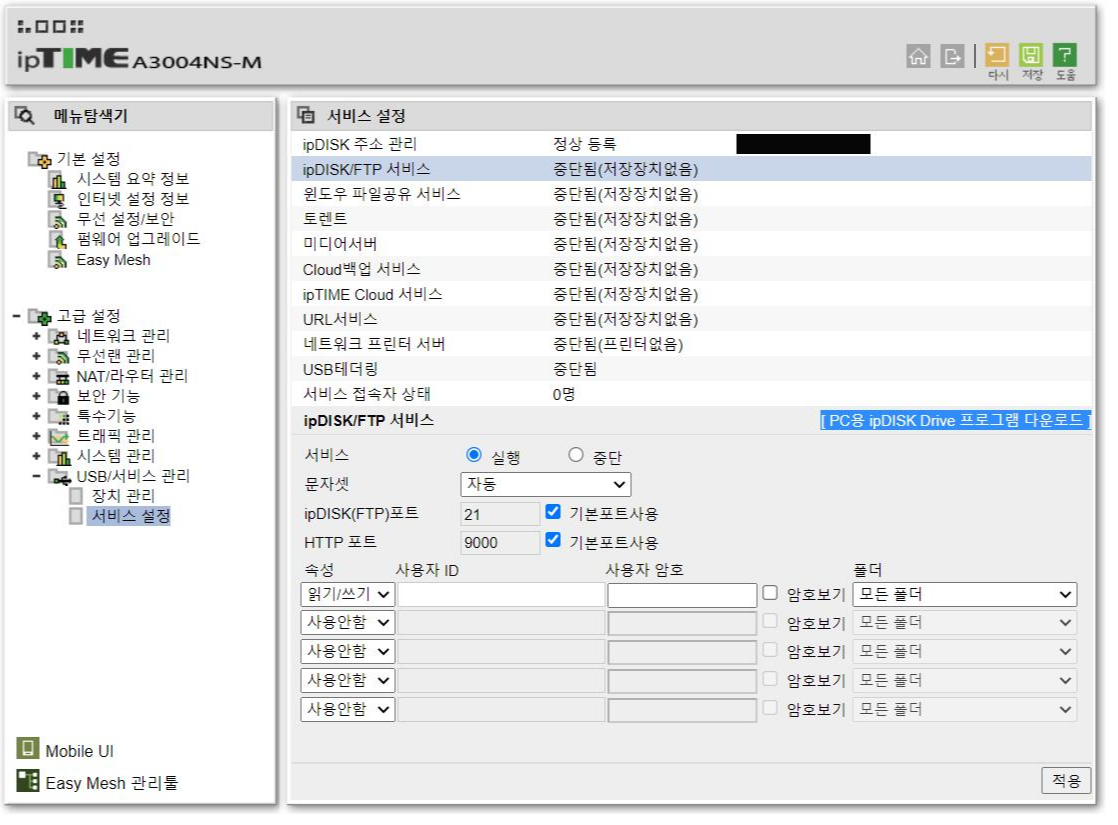1118x825 pixels.
Task: Open the Mobile UI link
Action: (79, 751)
